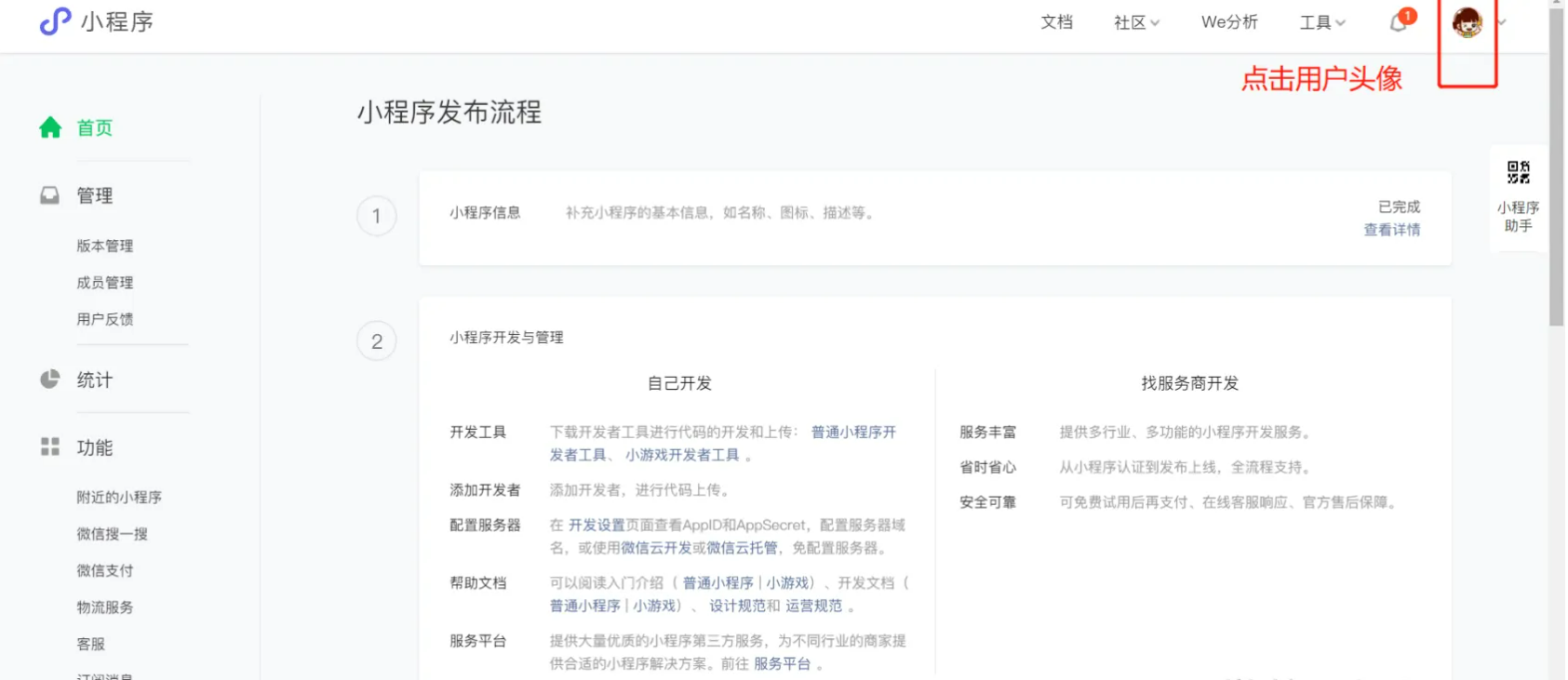The width and height of the screenshot is (1568, 680).
Task: Click the 小程序信息 label
Action: [x=485, y=212]
